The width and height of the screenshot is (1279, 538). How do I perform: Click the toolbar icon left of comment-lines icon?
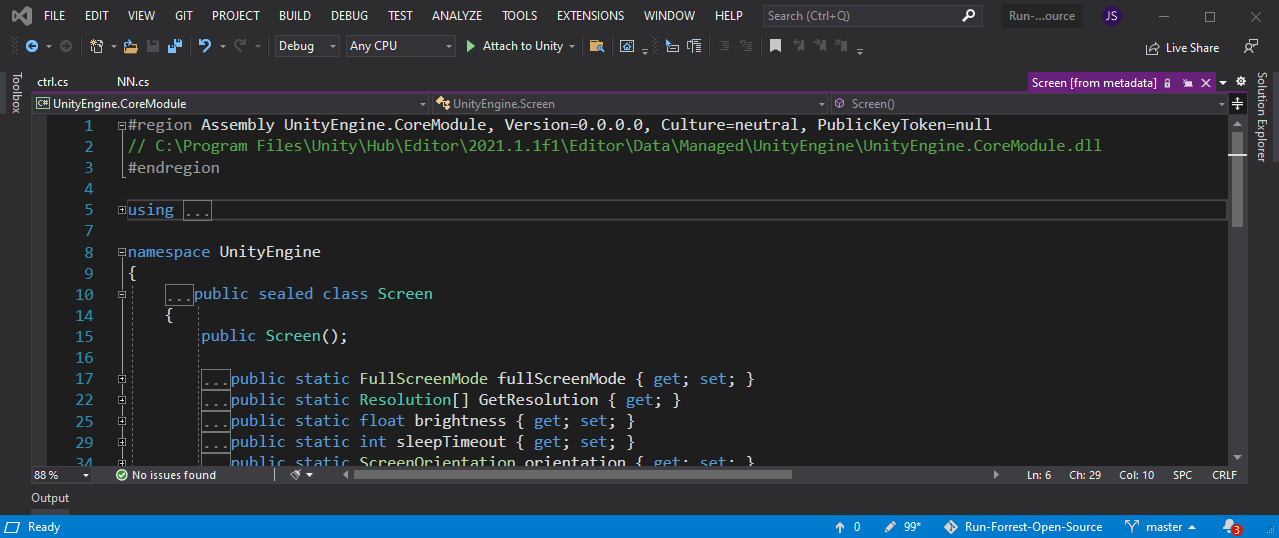[671, 46]
